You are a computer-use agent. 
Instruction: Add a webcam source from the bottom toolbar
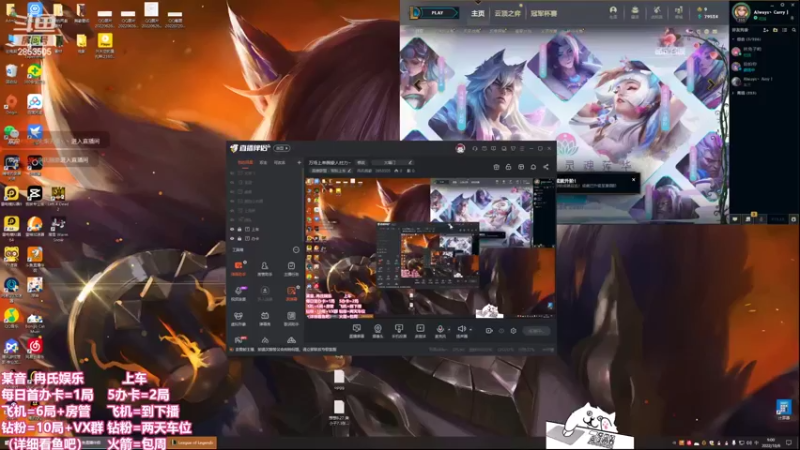378,331
